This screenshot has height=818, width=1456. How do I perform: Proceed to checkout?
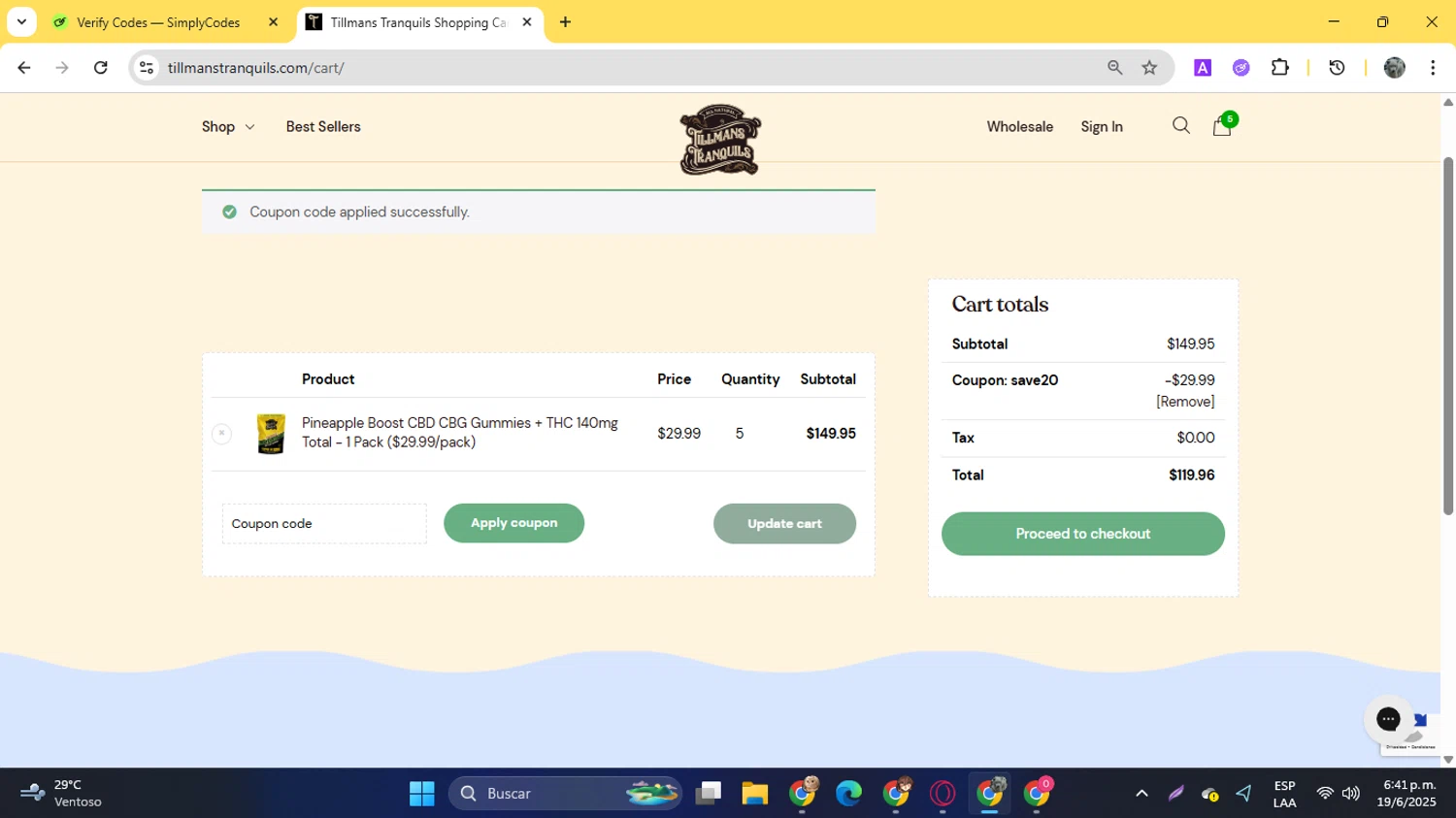tap(1083, 534)
